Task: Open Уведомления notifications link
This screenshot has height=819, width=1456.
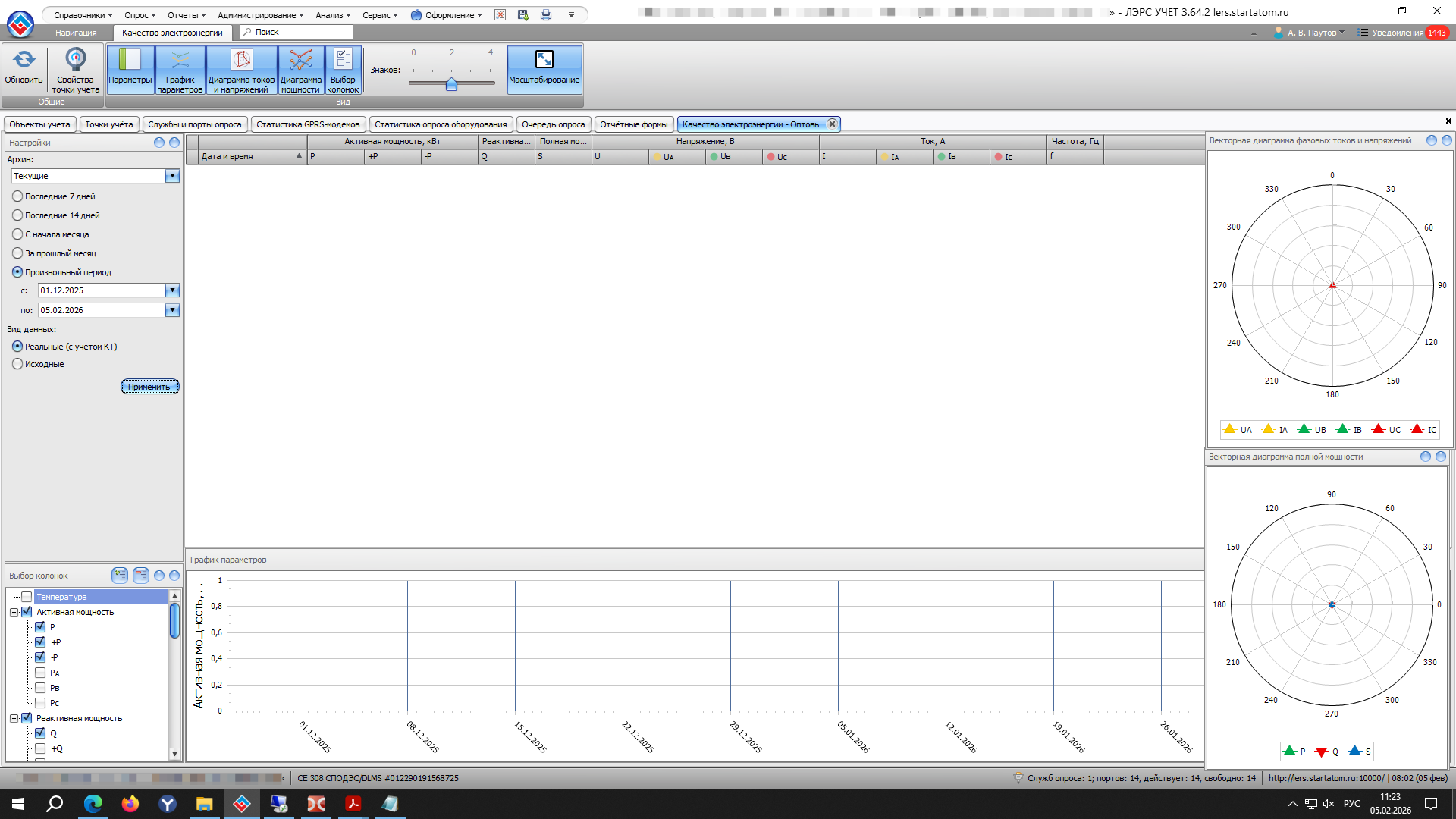Action: point(1397,33)
